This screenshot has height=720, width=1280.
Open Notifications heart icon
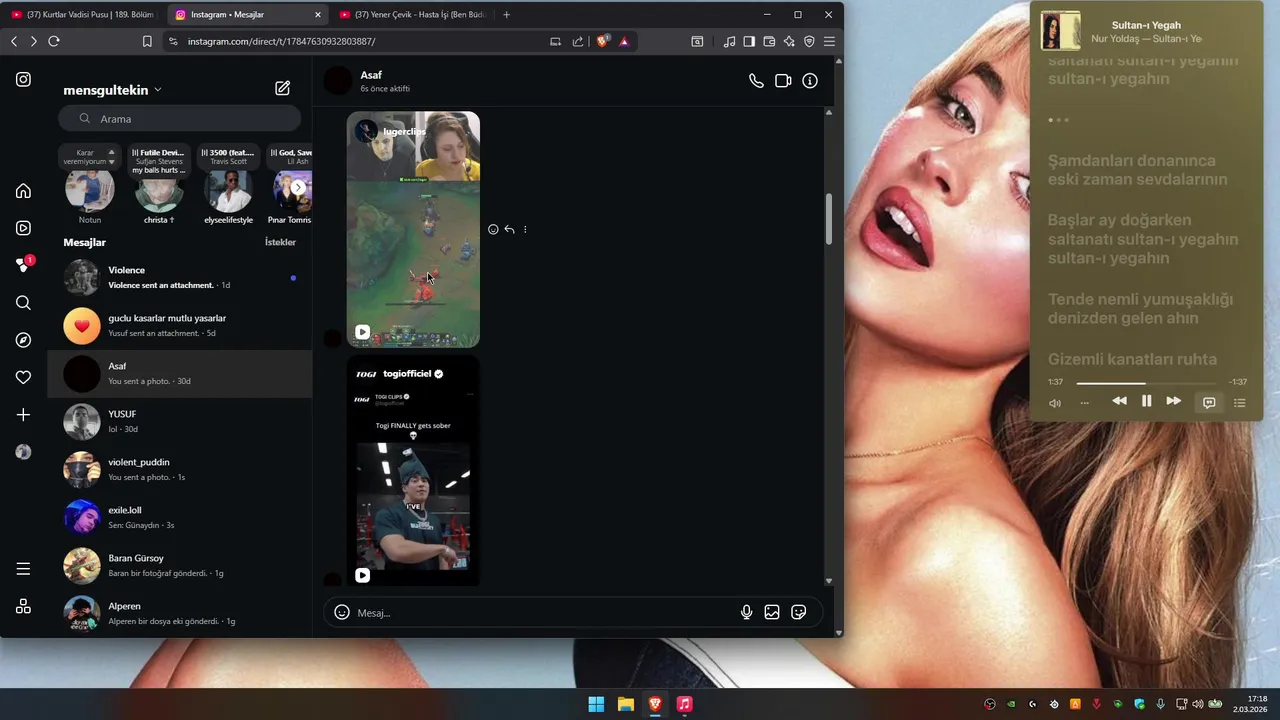tap(23, 377)
